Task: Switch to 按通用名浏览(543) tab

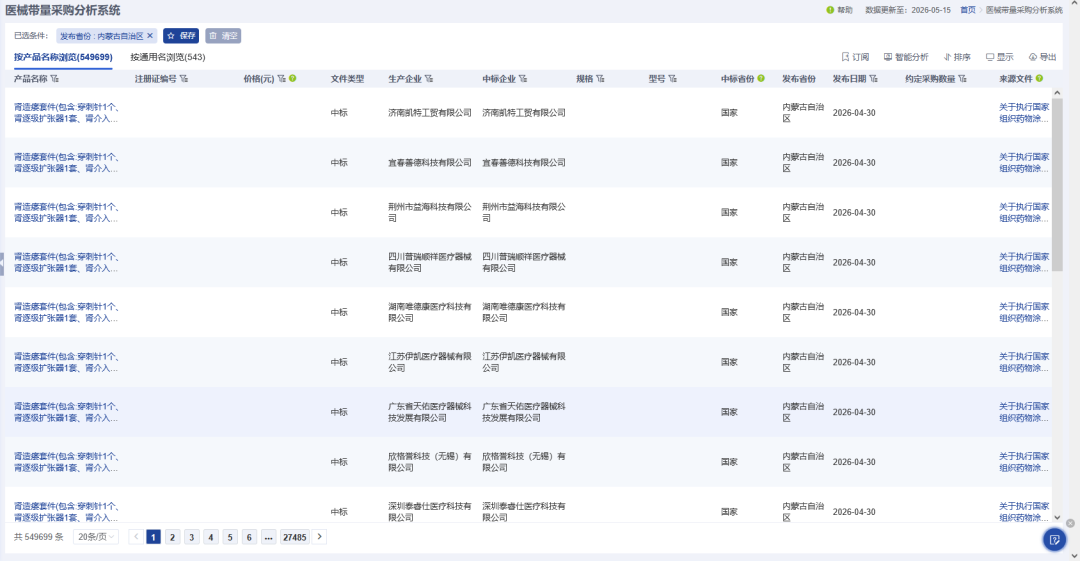Action: pyautogui.click(x=168, y=57)
